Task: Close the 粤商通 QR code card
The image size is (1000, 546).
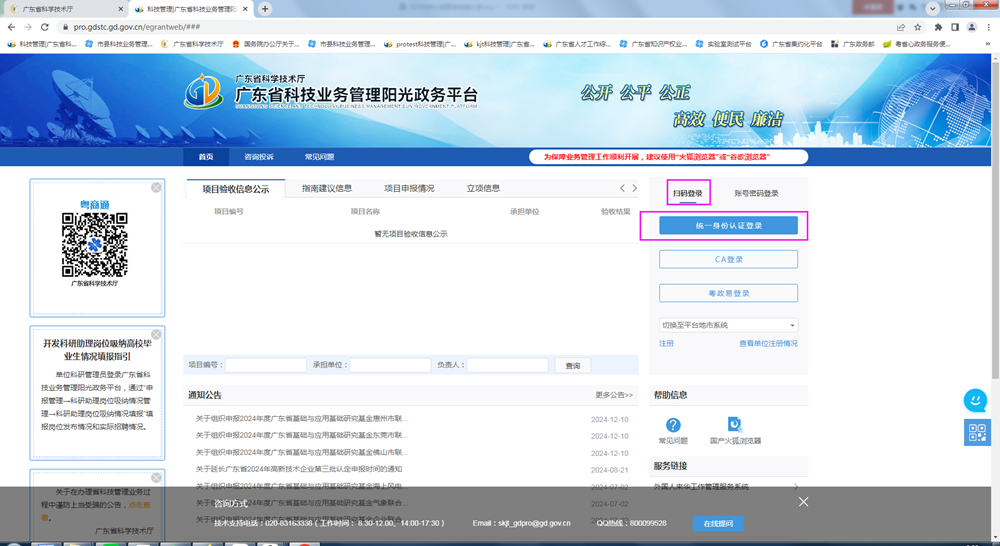Action: click(156, 188)
